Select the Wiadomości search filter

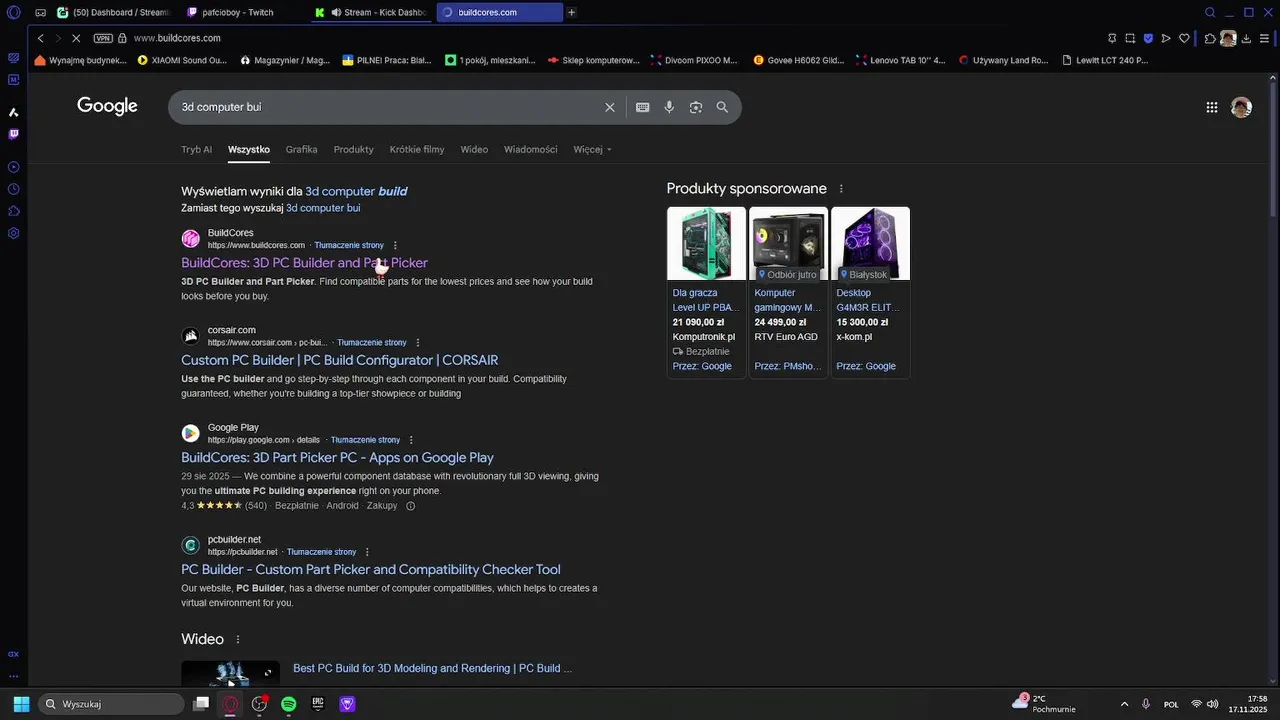[x=531, y=149]
